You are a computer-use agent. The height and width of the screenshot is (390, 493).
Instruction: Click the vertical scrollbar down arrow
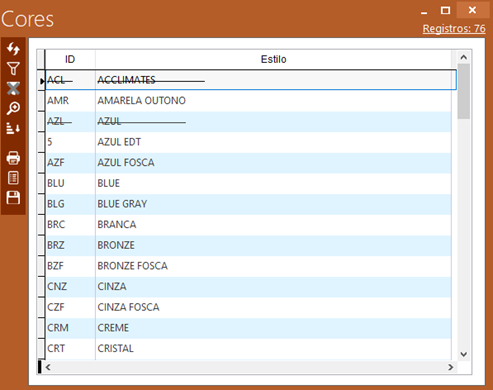[x=463, y=354]
